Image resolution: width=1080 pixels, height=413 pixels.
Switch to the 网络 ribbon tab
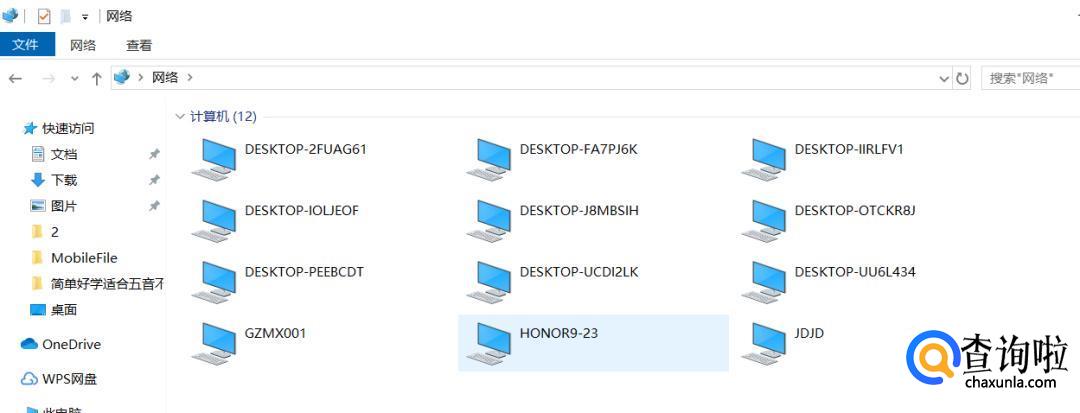pyautogui.click(x=83, y=45)
